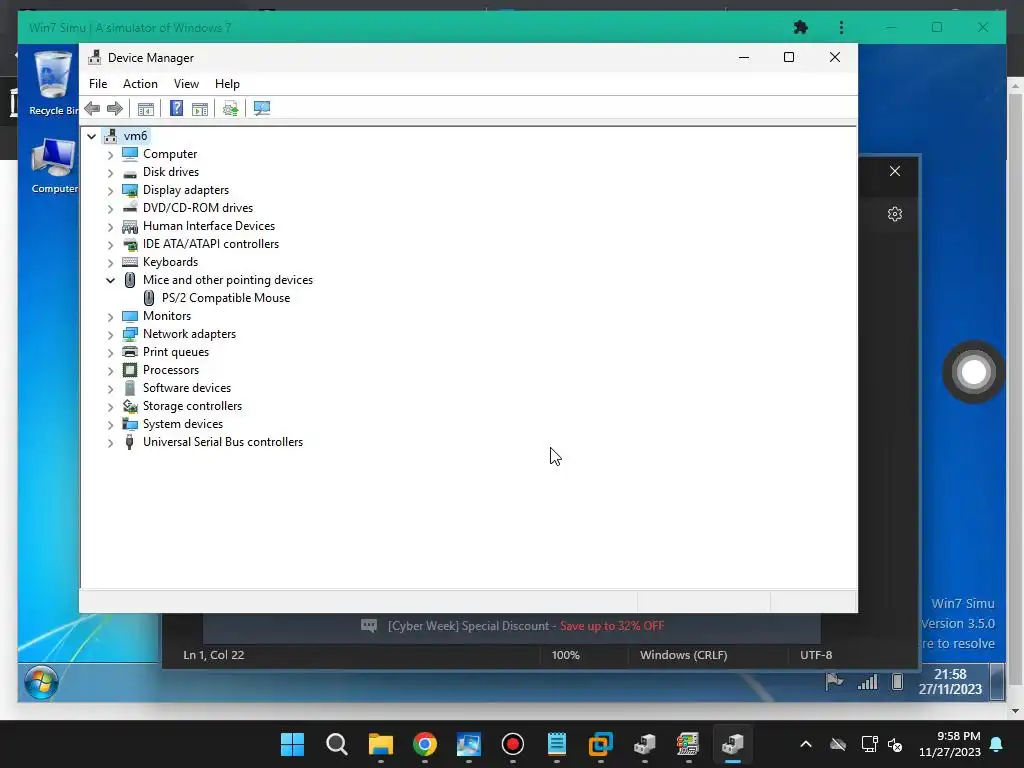Click the Scan for hardware changes icon
Image resolution: width=1024 pixels, height=768 pixels.
262,108
